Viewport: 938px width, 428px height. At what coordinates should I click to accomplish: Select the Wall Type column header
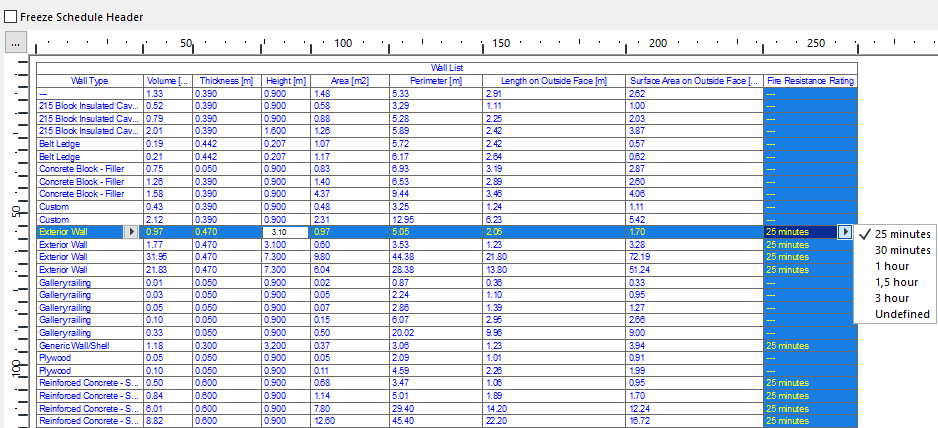[x=90, y=81]
